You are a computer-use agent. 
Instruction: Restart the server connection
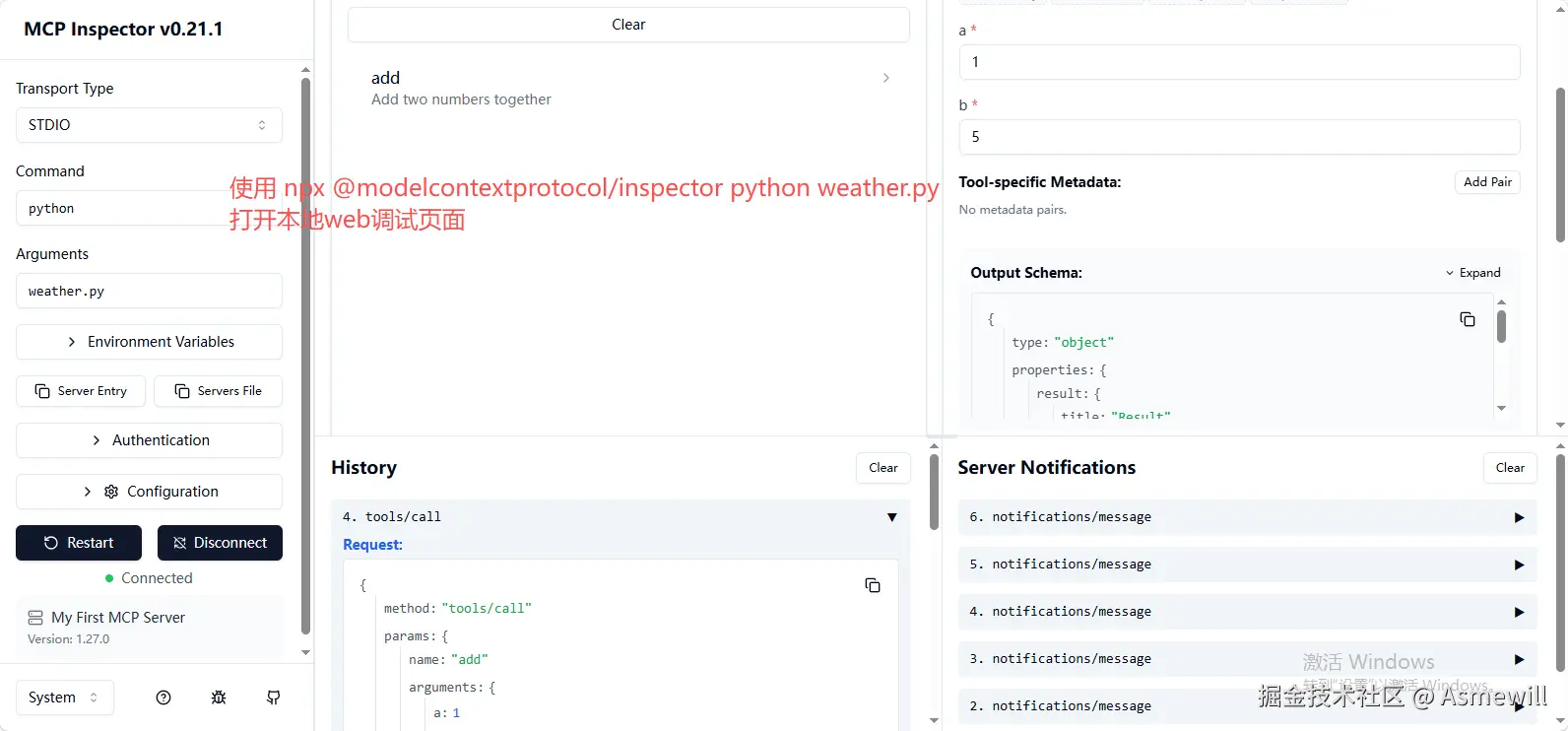[79, 543]
